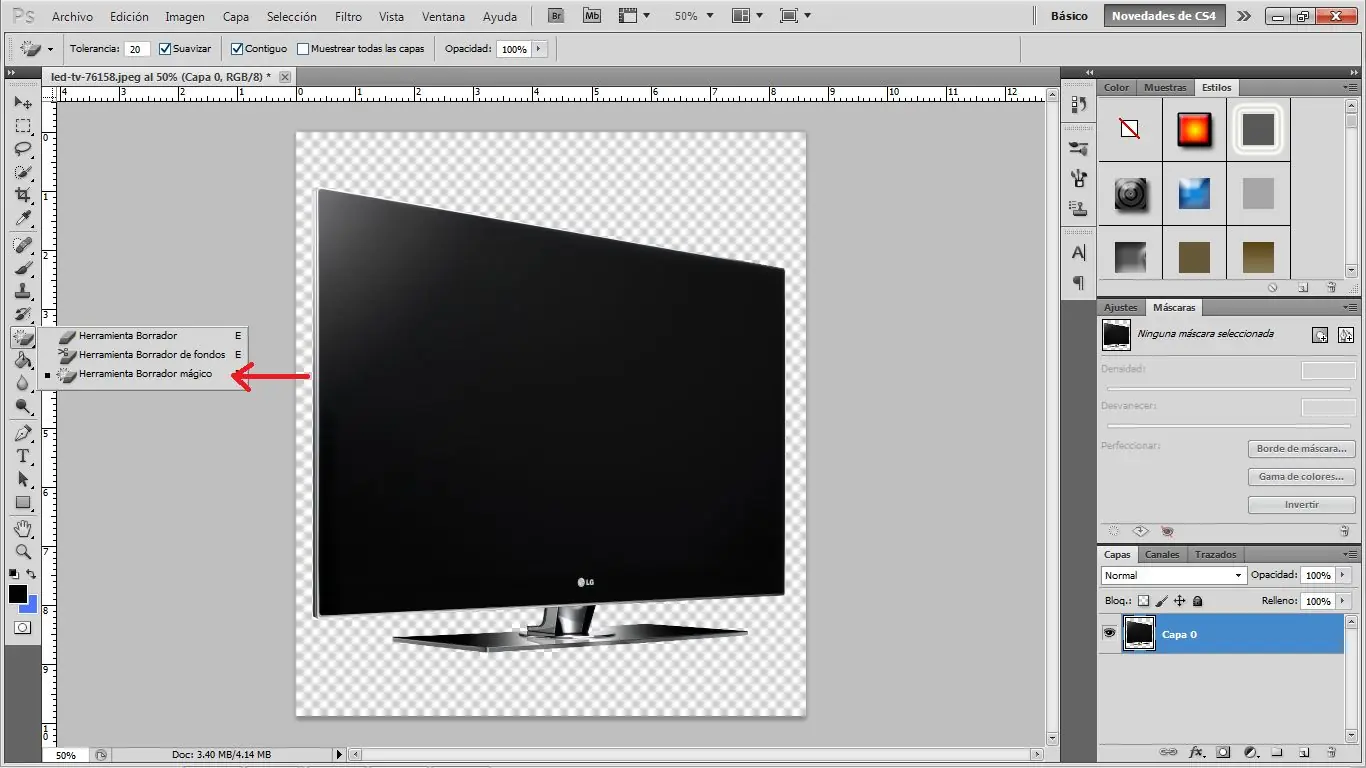Add vector mask in Máscaras panel

1346,335
